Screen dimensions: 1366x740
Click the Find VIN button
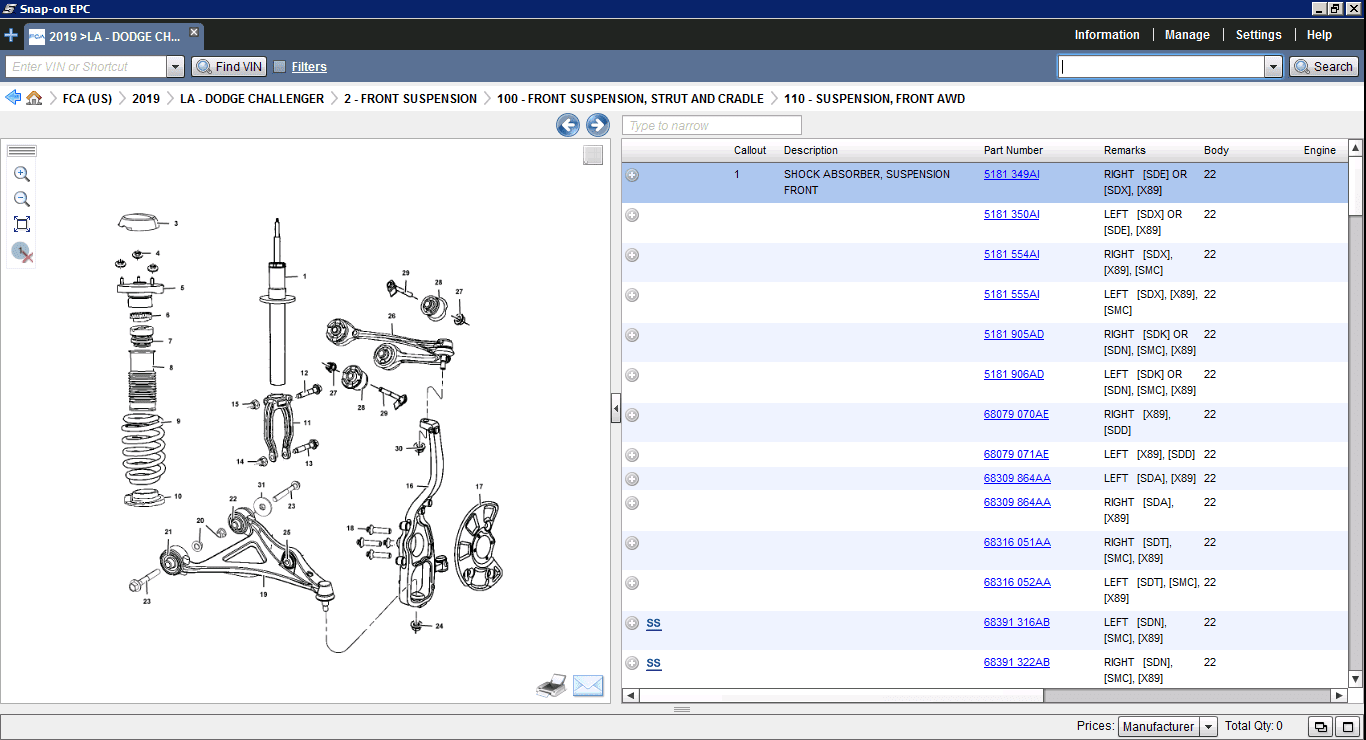(x=229, y=67)
